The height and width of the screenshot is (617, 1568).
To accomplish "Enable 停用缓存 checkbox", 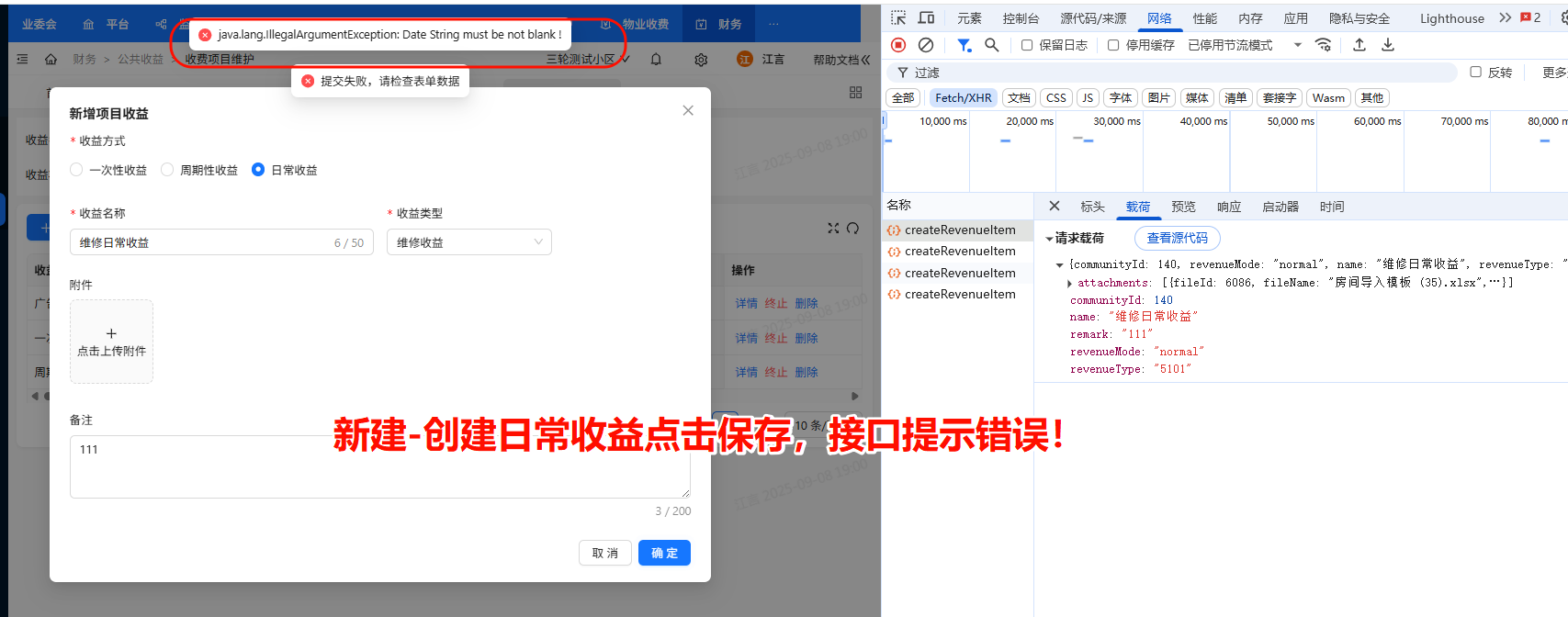I will 1113,45.
